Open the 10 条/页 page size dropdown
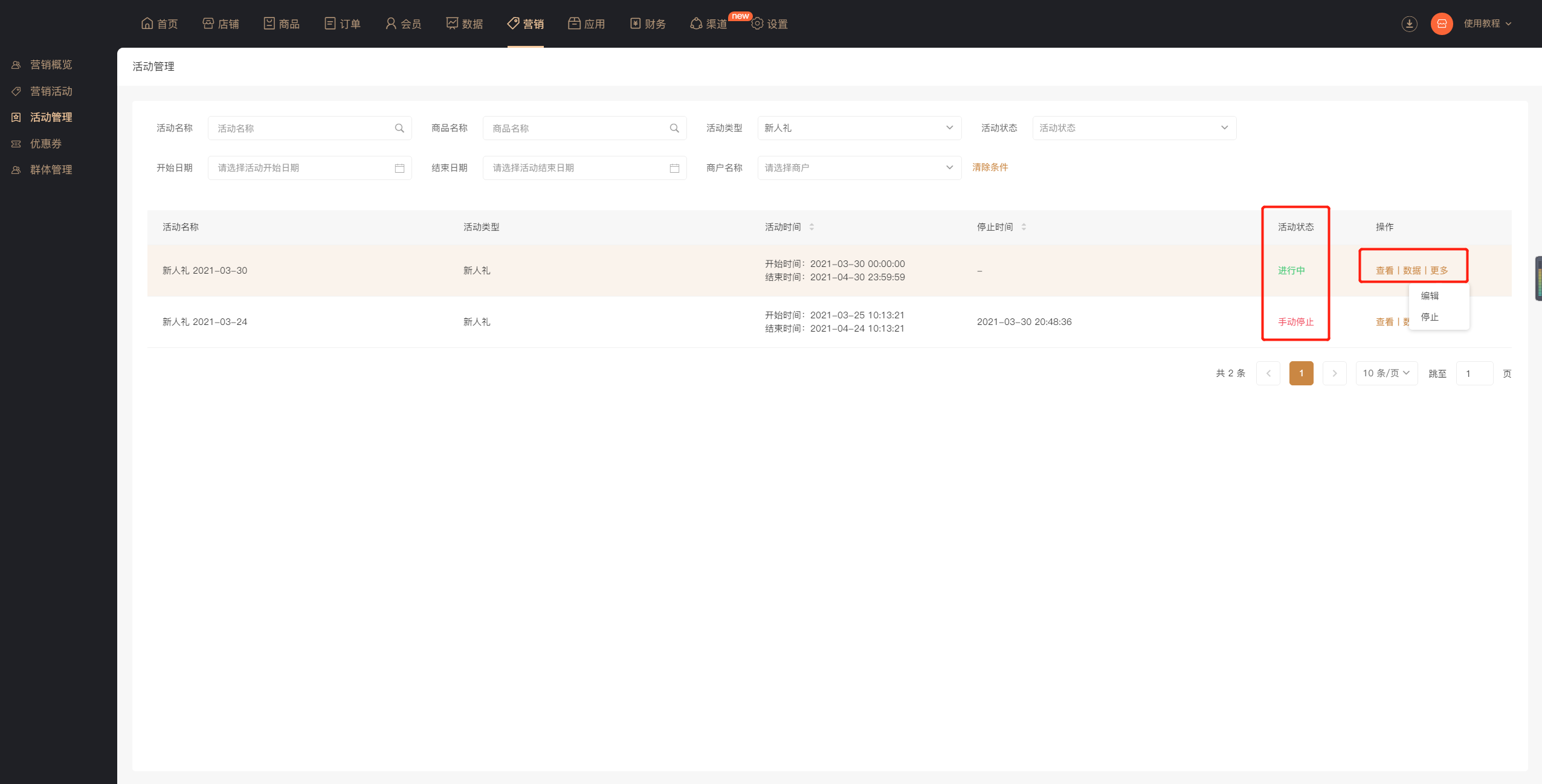This screenshot has height=784, width=1542. (x=1387, y=373)
